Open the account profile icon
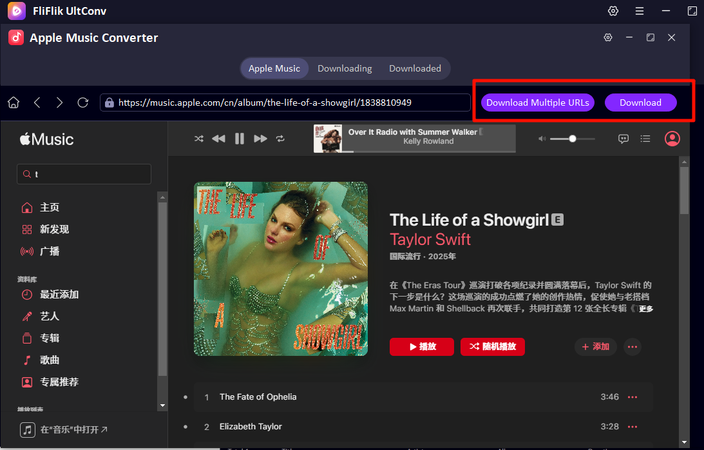Screen dimensions: 704x450 click(x=672, y=139)
